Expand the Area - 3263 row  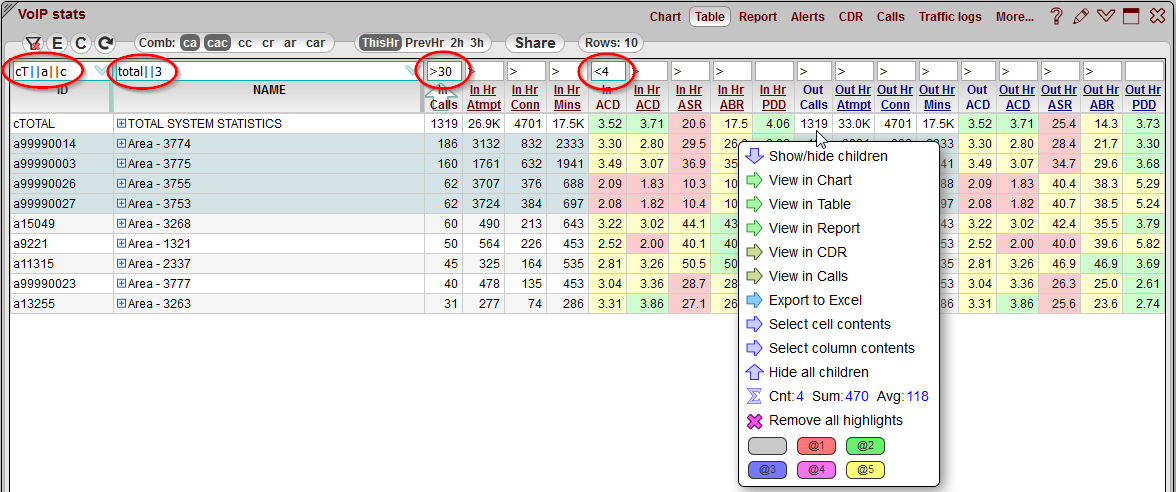pyautogui.click(x=122, y=304)
